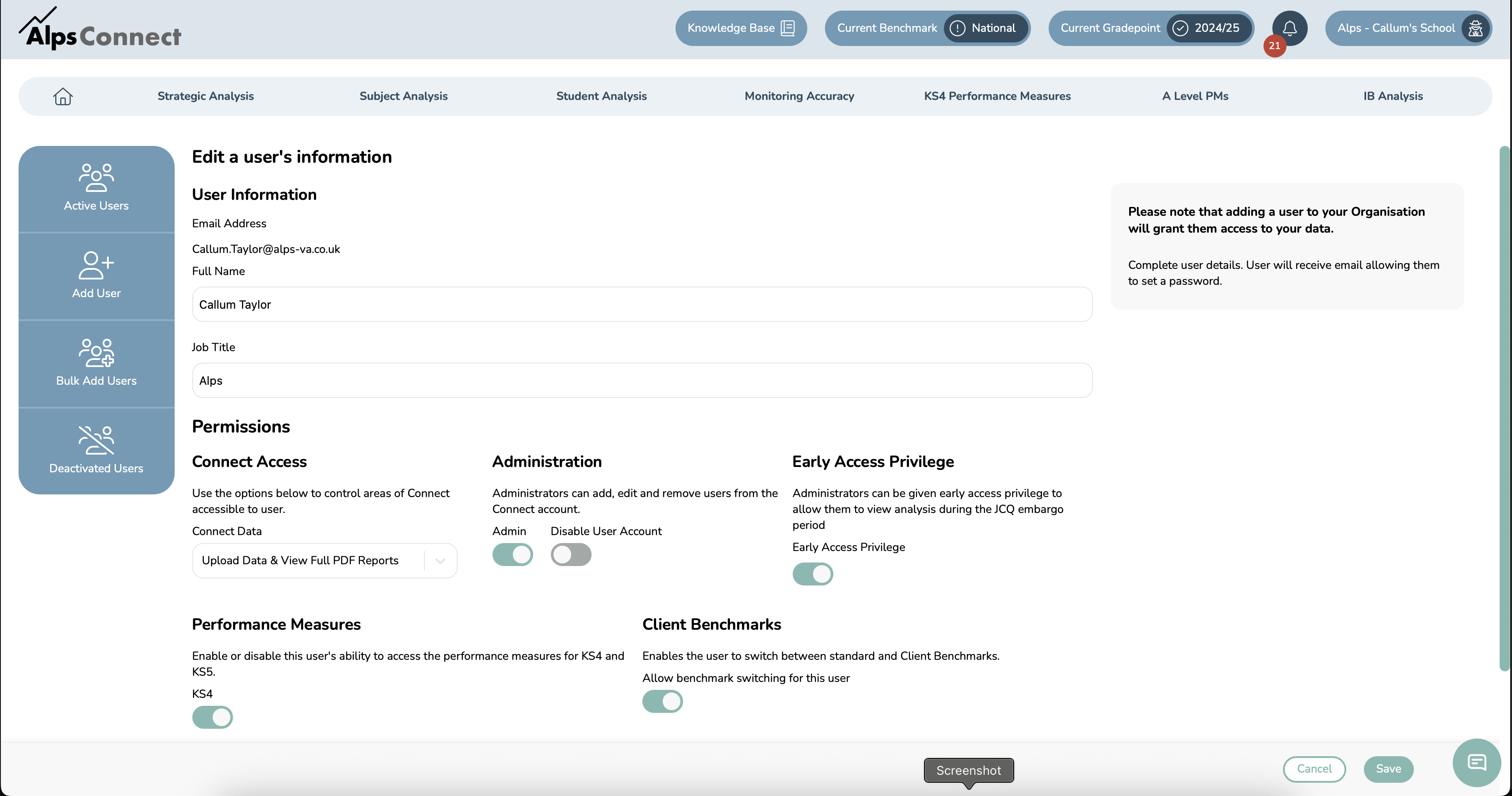1512x796 pixels.
Task: Click the Client Benchmarks heading
Action: point(711,624)
